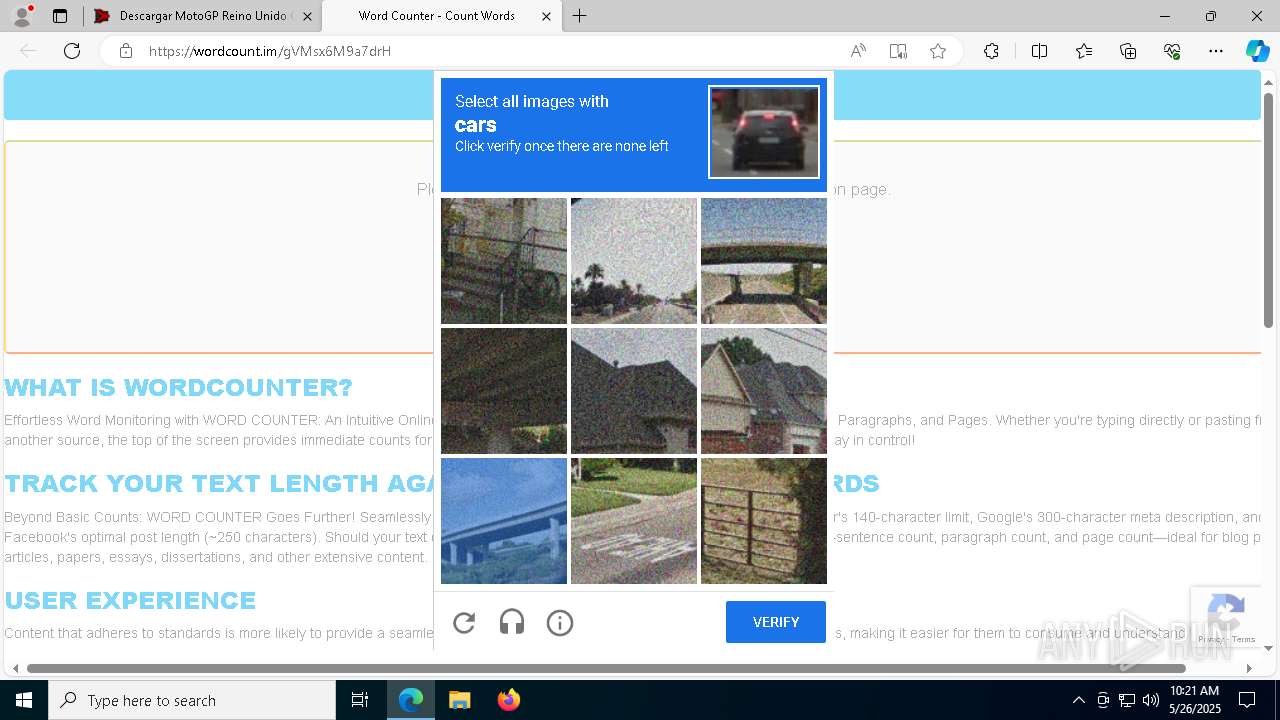
Task: Select the street marking captcha tile
Action: [634, 521]
